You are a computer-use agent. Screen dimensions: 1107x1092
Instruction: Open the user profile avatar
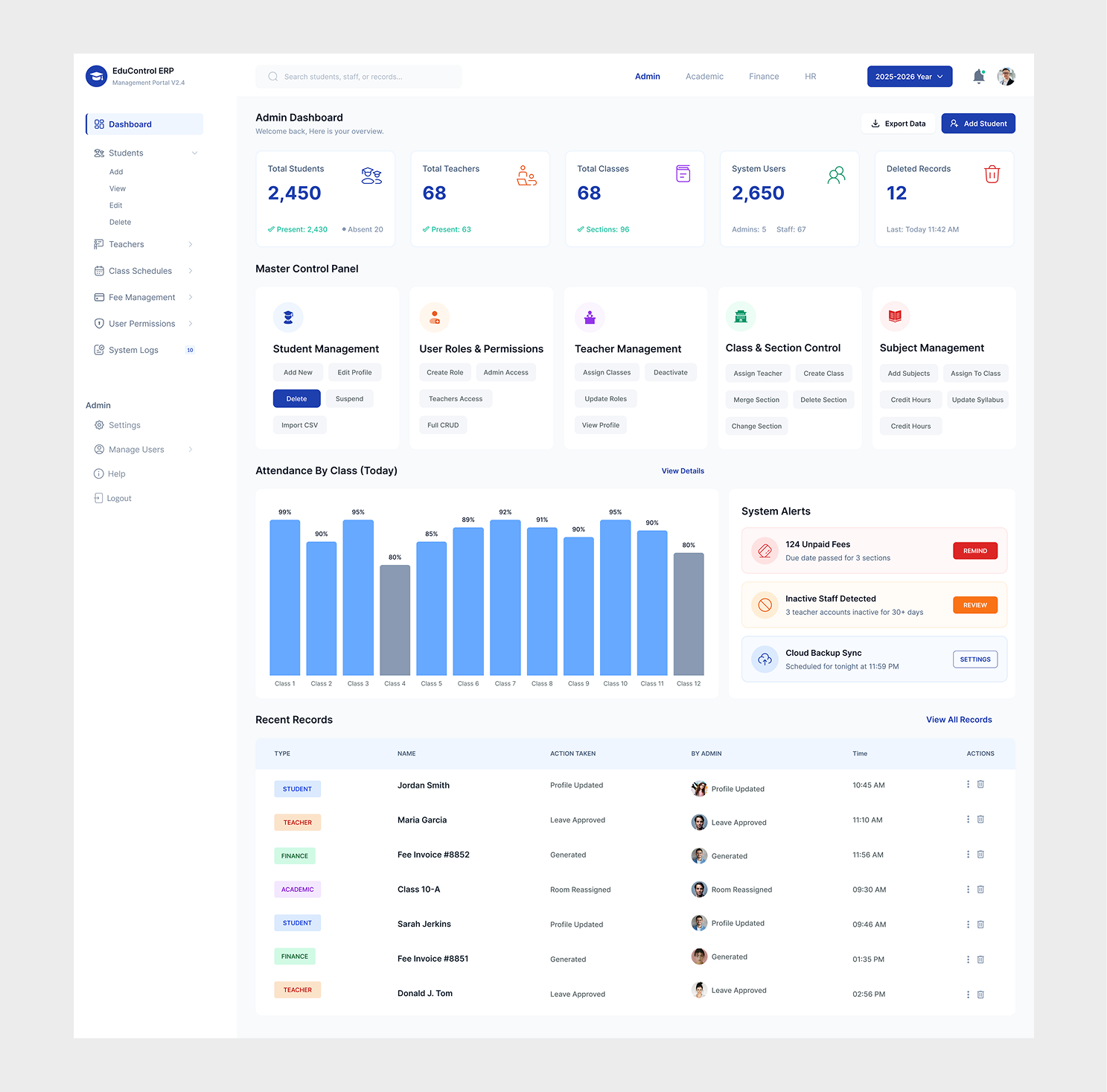[1006, 76]
